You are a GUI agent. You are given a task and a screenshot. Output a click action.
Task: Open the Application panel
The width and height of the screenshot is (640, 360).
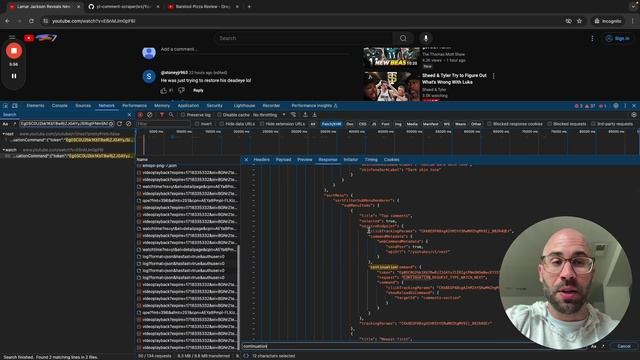click(188, 106)
